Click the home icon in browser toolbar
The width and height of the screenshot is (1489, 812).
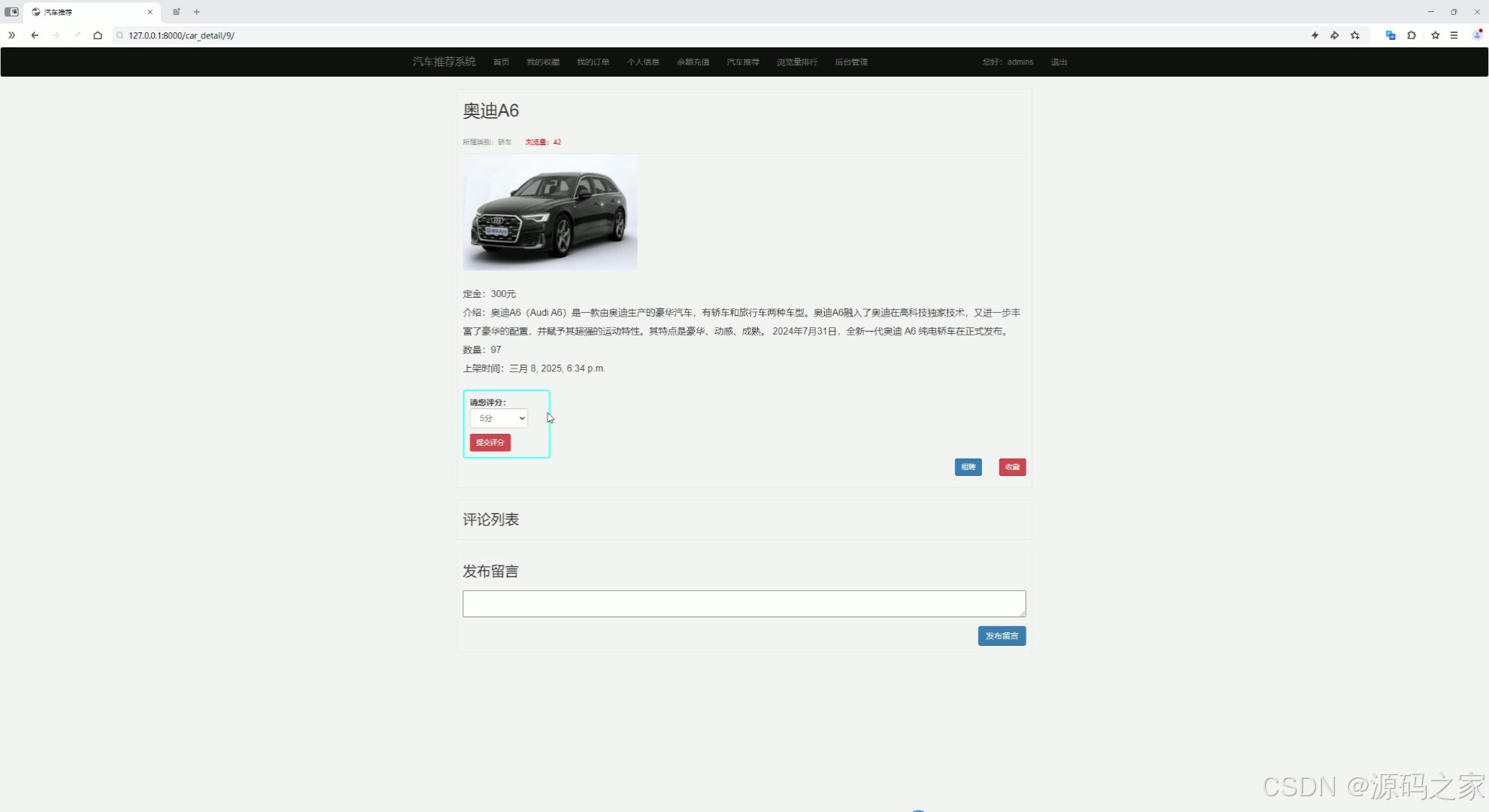point(98,35)
